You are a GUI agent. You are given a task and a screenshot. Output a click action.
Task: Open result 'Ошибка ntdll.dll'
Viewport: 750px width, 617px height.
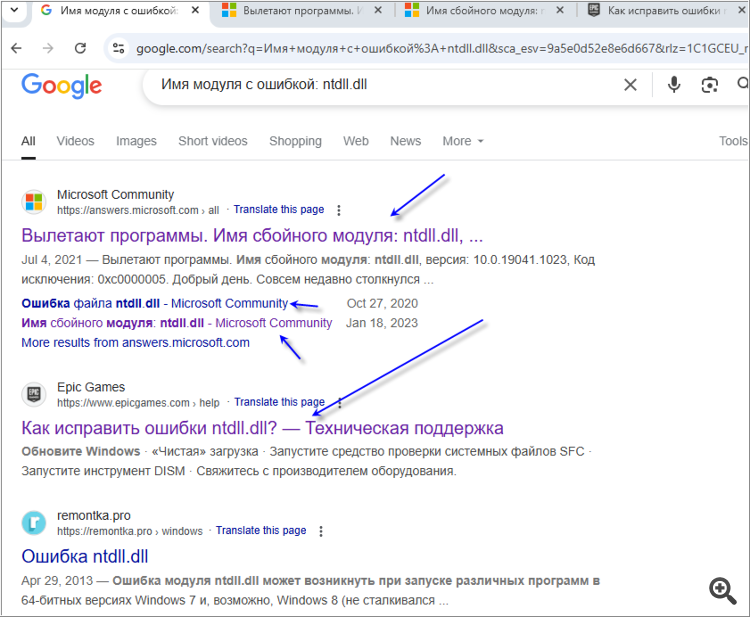pos(85,556)
